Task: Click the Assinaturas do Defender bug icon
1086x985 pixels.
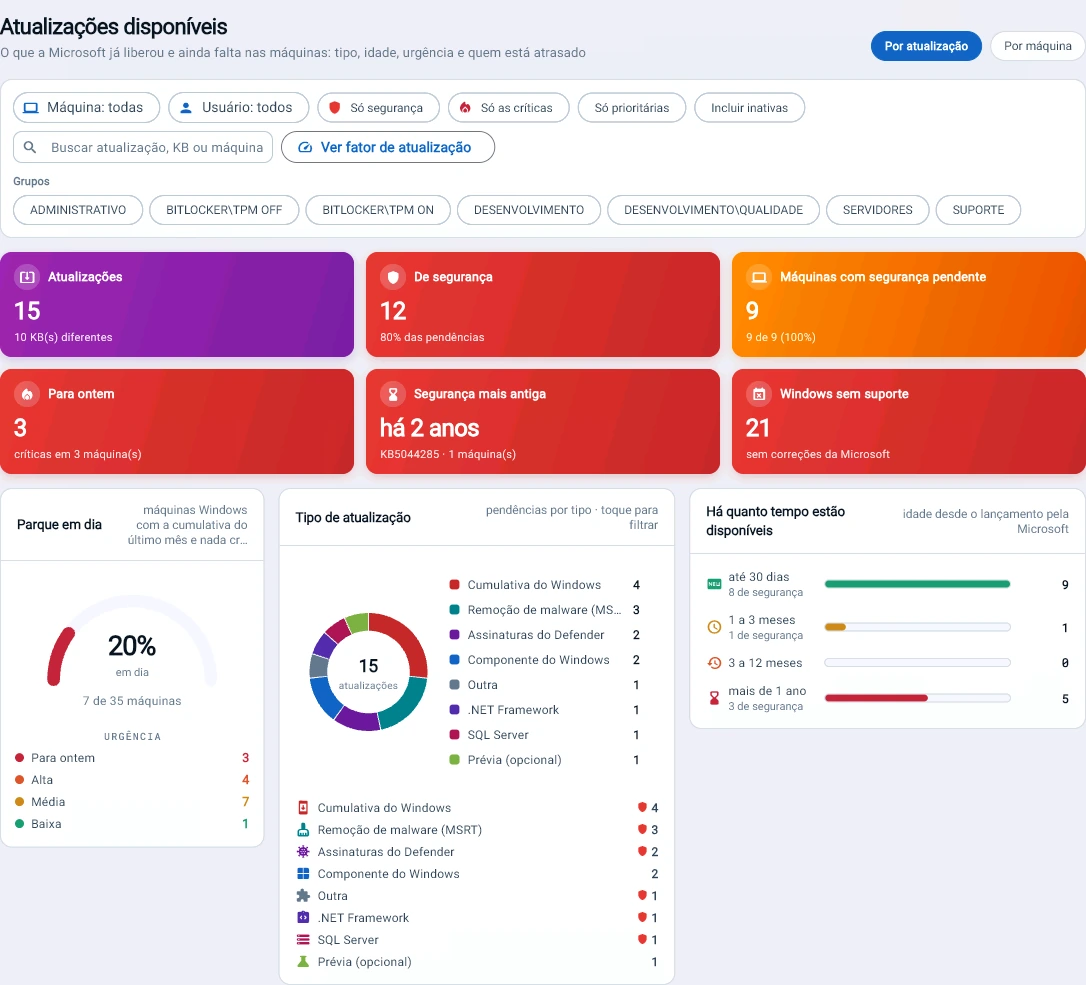Action: pos(303,852)
